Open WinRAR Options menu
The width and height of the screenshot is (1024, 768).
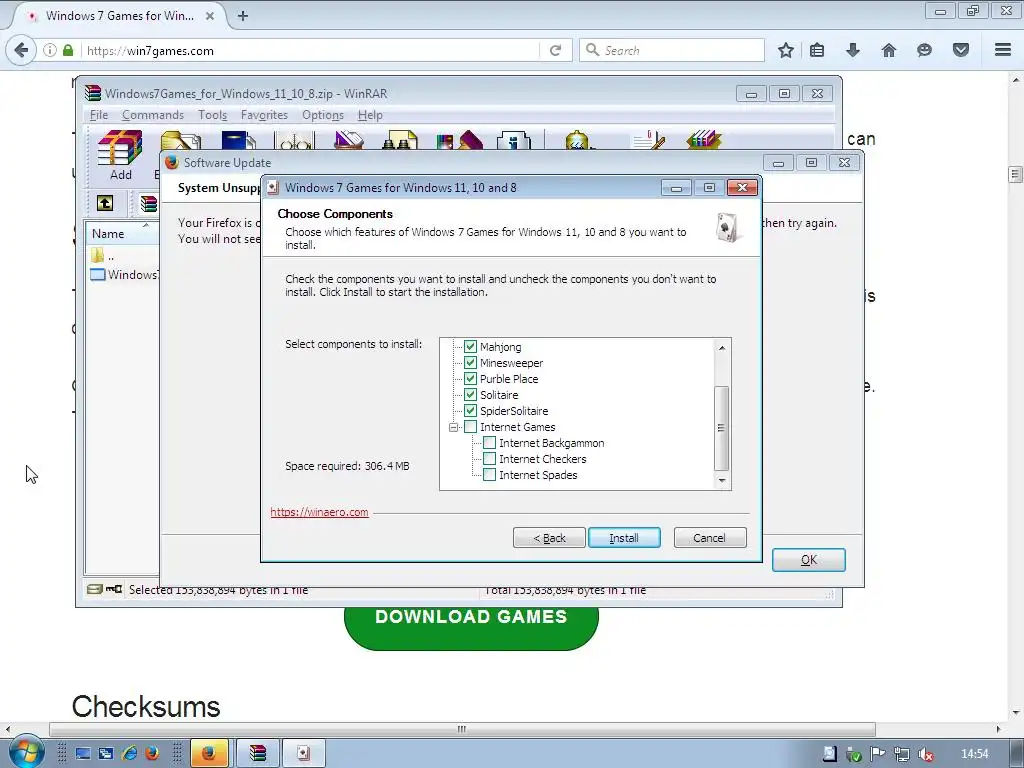pos(323,115)
